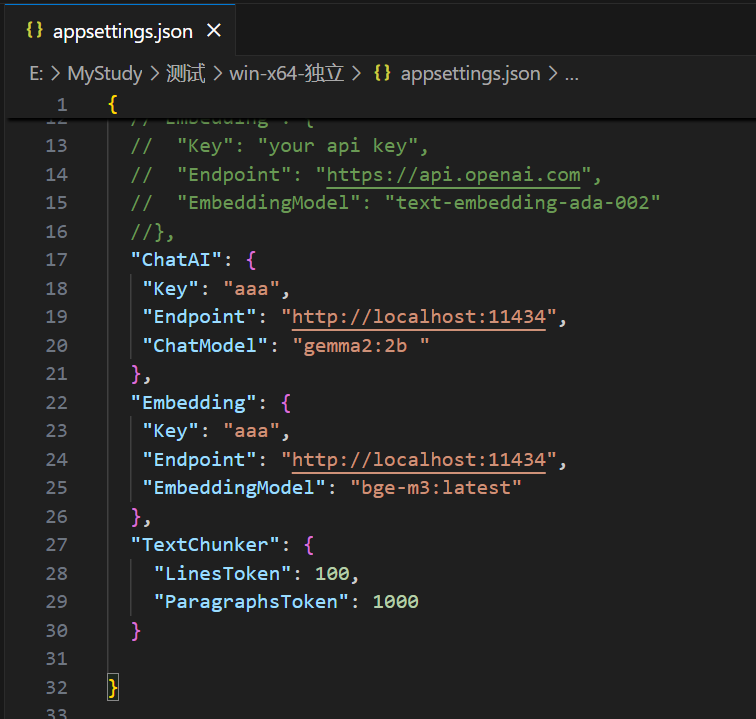This screenshot has height=719, width=756.
Task: Click the ChatAI Endpoint localhost URL
Action: [x=419, y=317]
